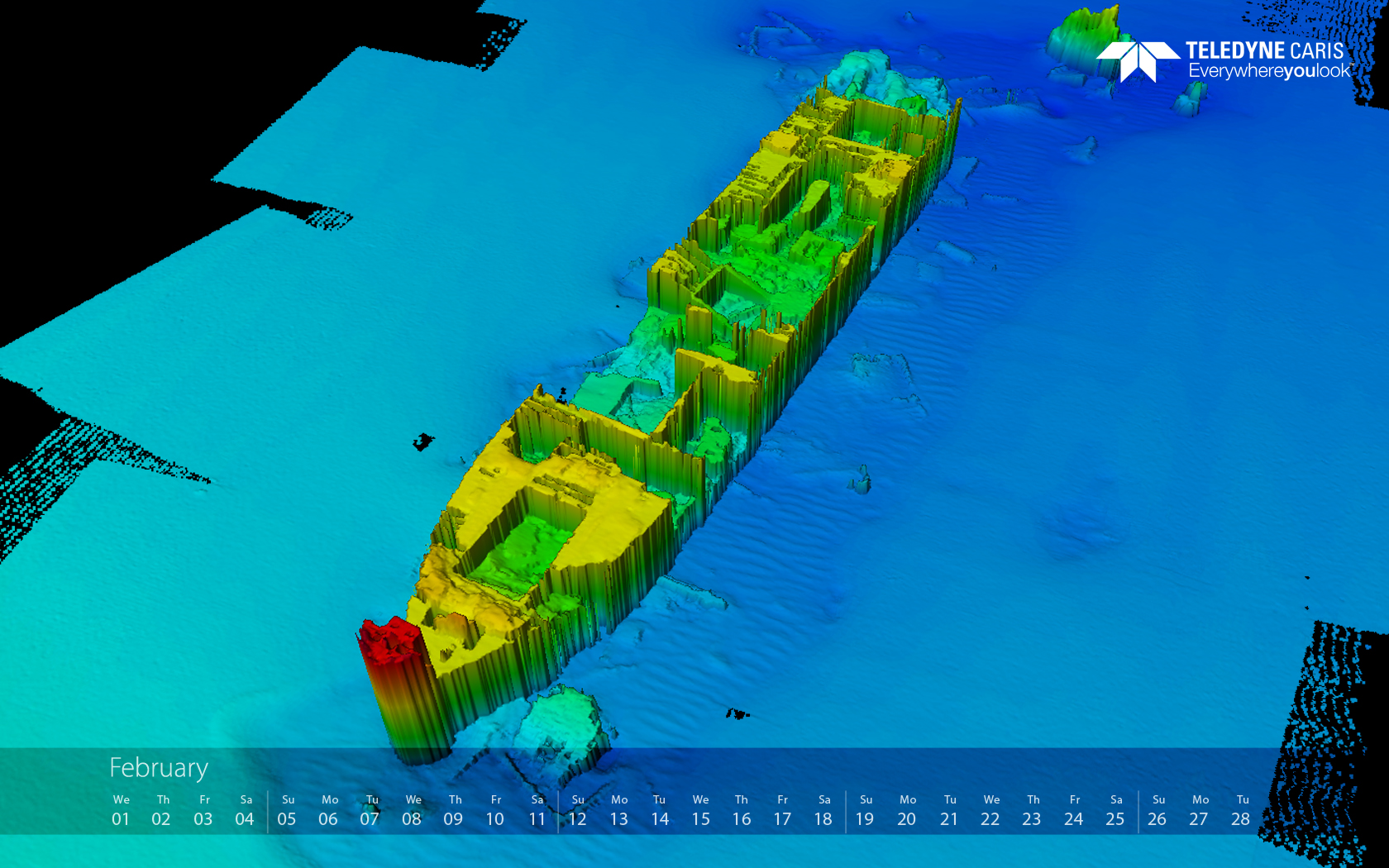Click the February month label
1389x868 pixels.
coord(159,768)
